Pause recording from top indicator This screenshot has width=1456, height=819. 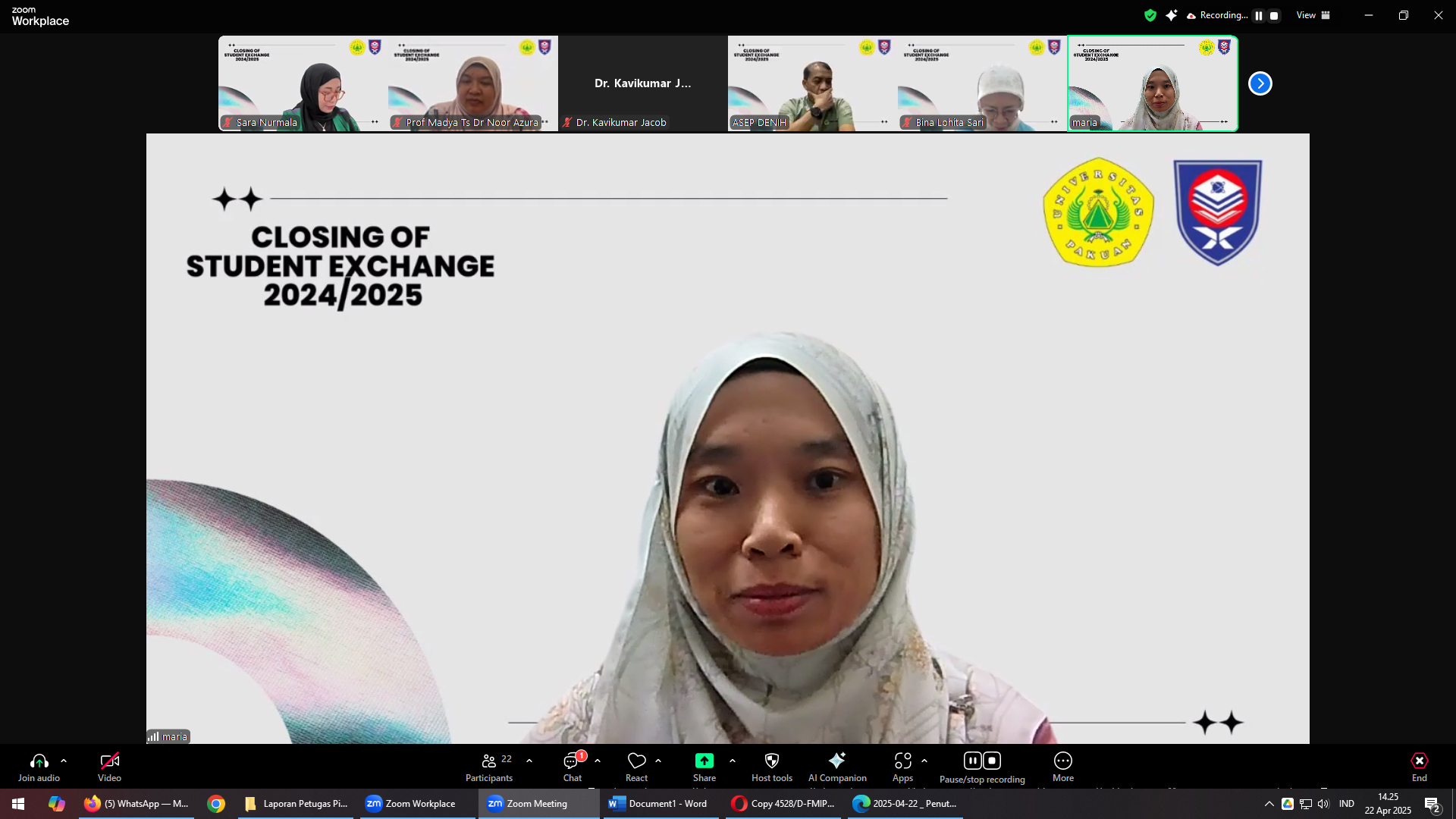(1259, 16)
